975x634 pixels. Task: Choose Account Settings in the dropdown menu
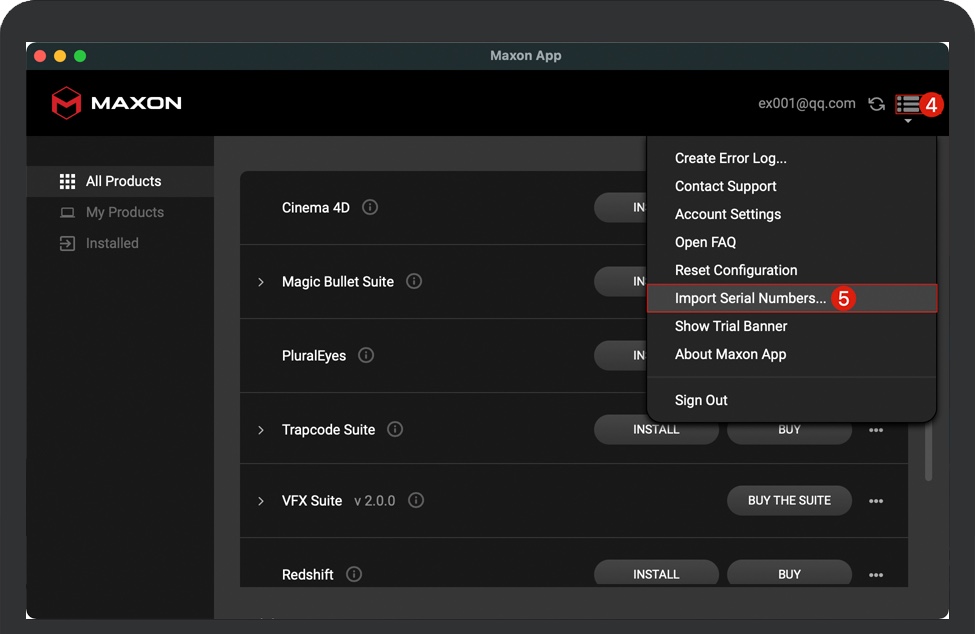point(728,214)
